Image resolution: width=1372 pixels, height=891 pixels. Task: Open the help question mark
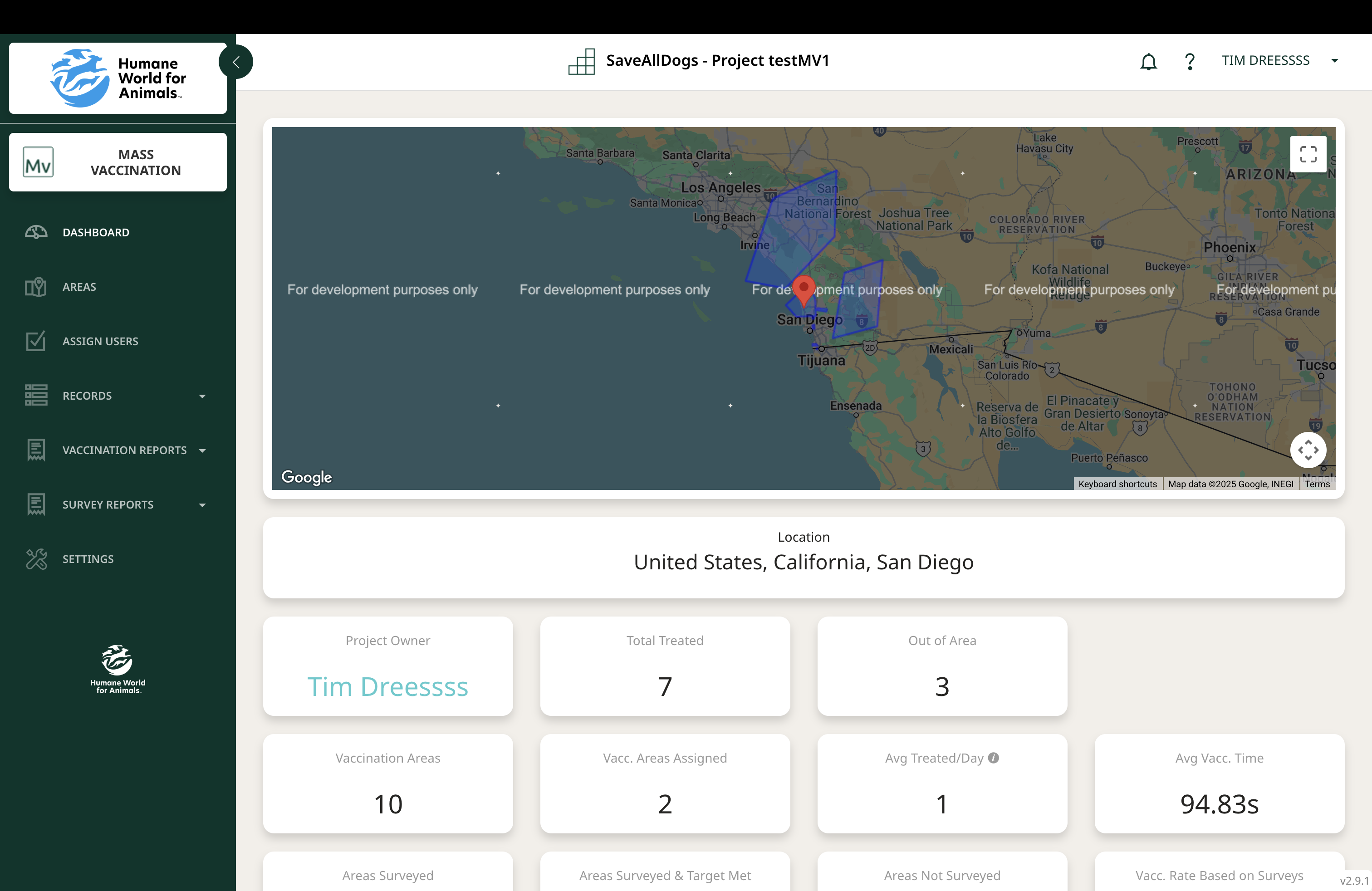(1190, 61)
